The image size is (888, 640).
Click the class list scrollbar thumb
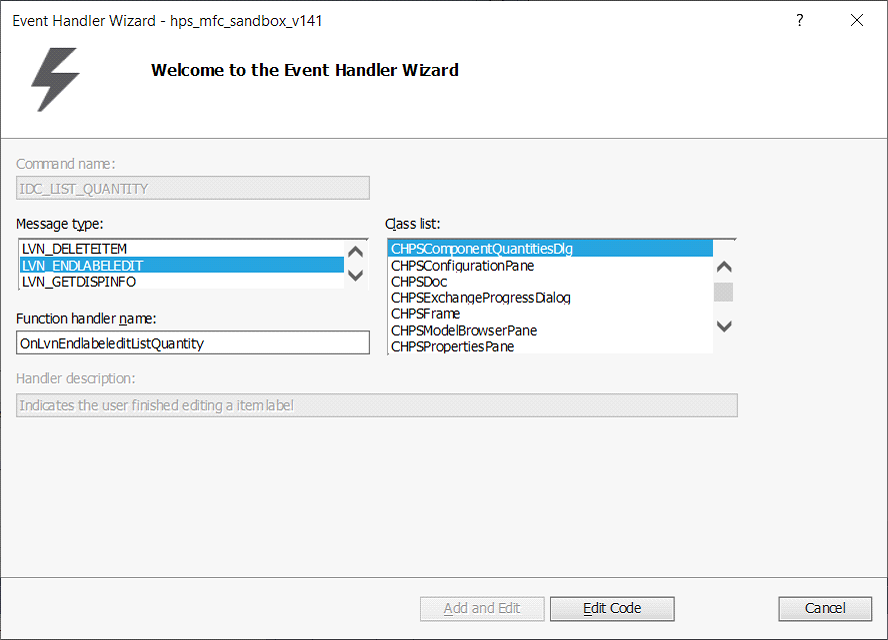[723, 292]
